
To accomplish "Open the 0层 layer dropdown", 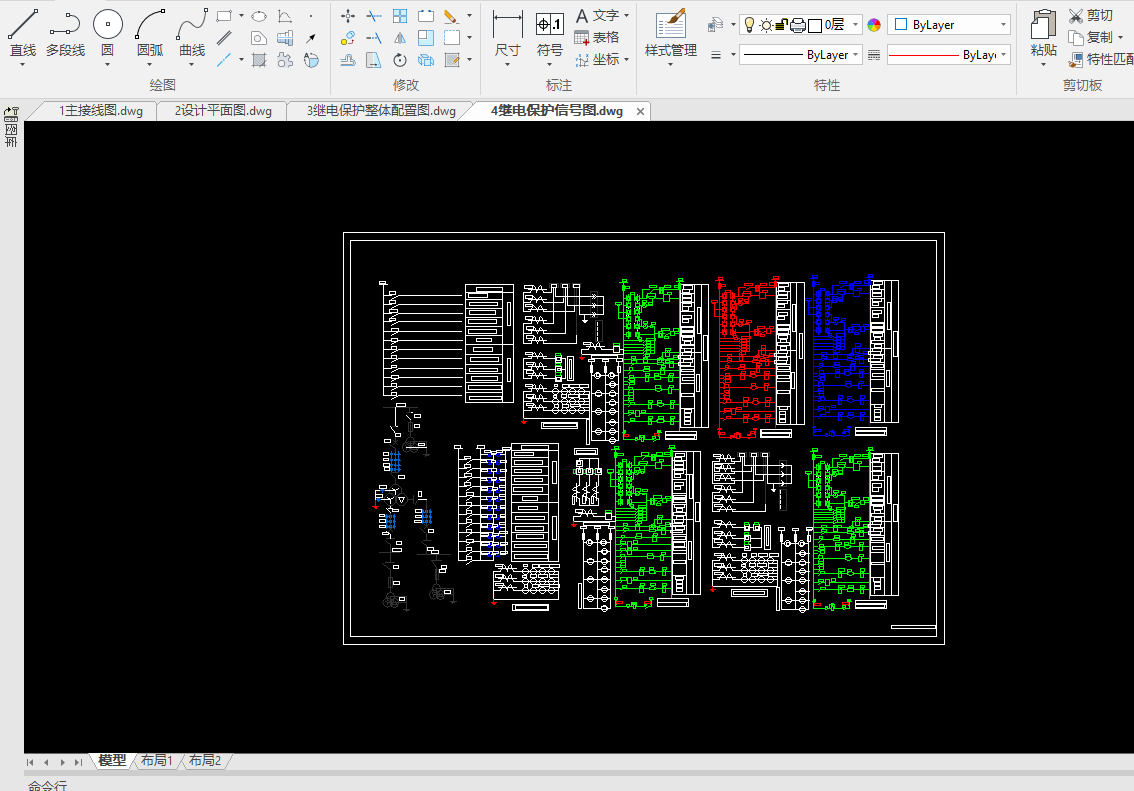I will click(x=856, y=25).
